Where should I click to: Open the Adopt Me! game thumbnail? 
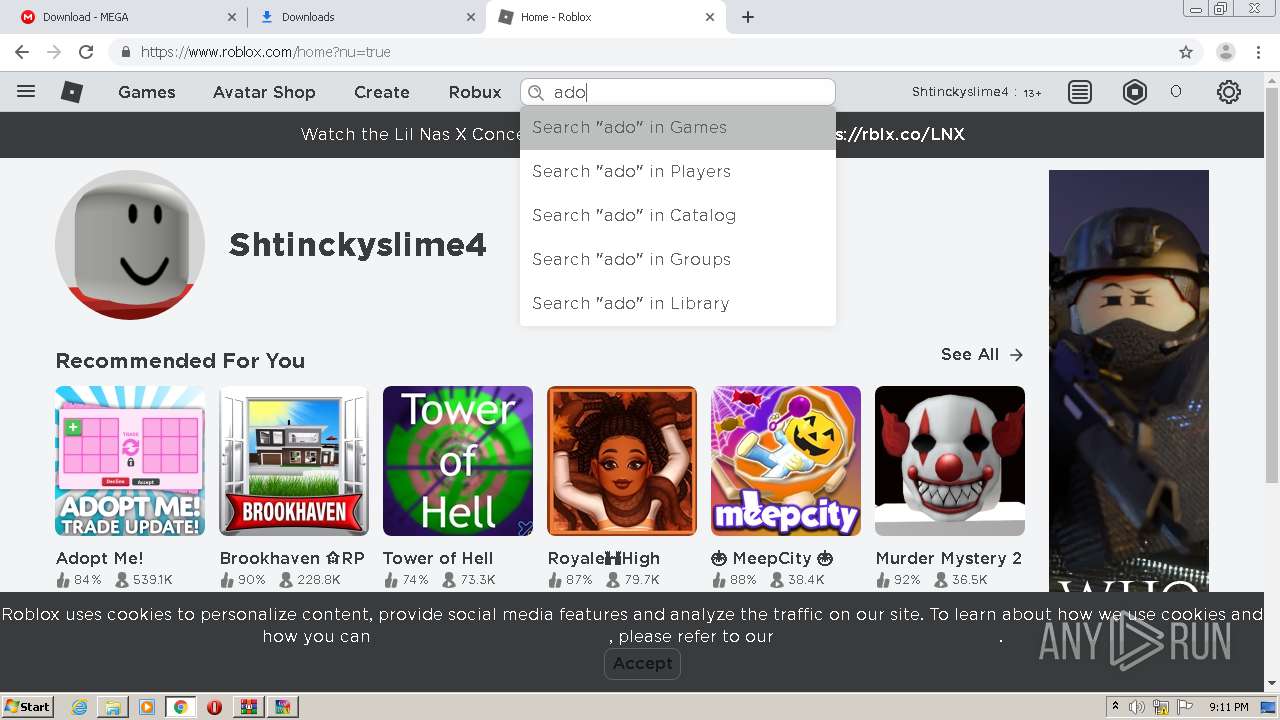coord(130,461)
